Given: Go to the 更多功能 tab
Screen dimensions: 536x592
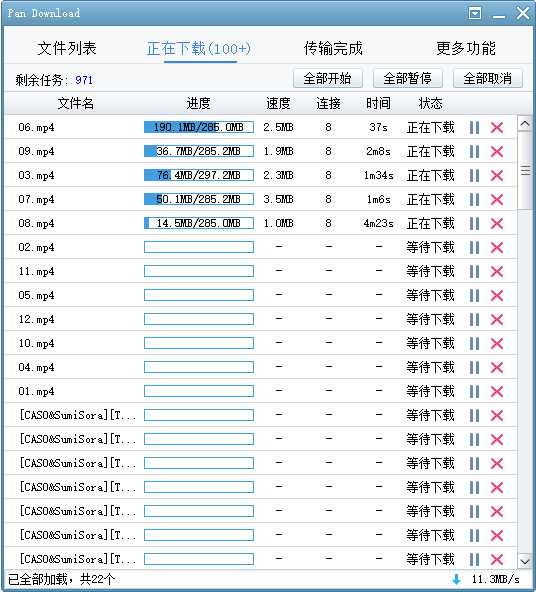Looking at the screenshot, I should 466,48.
